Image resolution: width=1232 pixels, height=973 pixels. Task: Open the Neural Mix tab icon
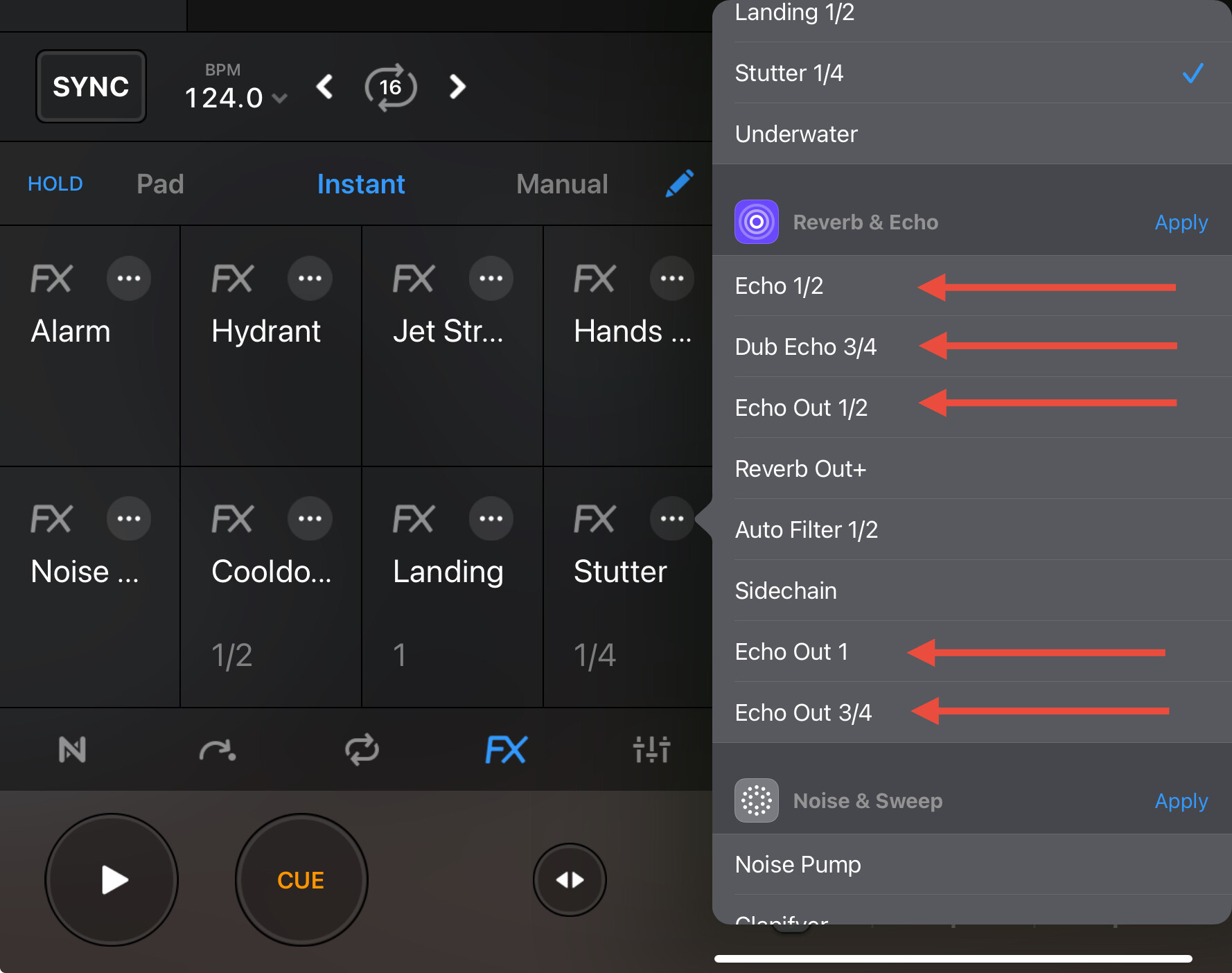72,749
